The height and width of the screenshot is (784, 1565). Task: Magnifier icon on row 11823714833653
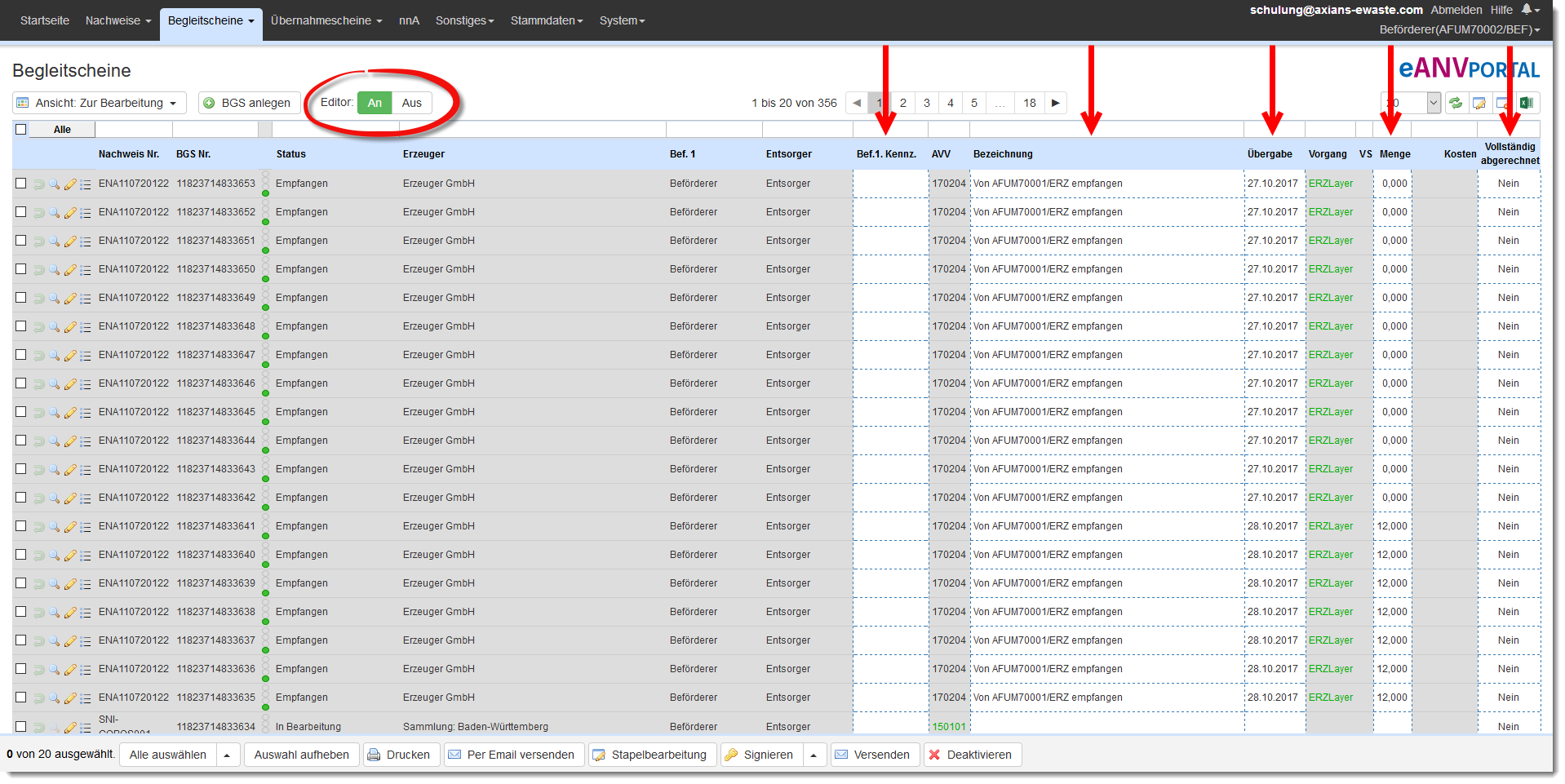click(x=54, y=184)
